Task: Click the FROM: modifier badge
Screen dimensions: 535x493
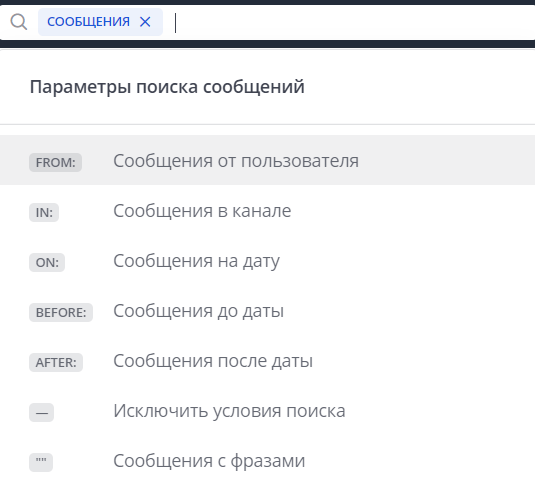Action: click(x=55, y=162)
